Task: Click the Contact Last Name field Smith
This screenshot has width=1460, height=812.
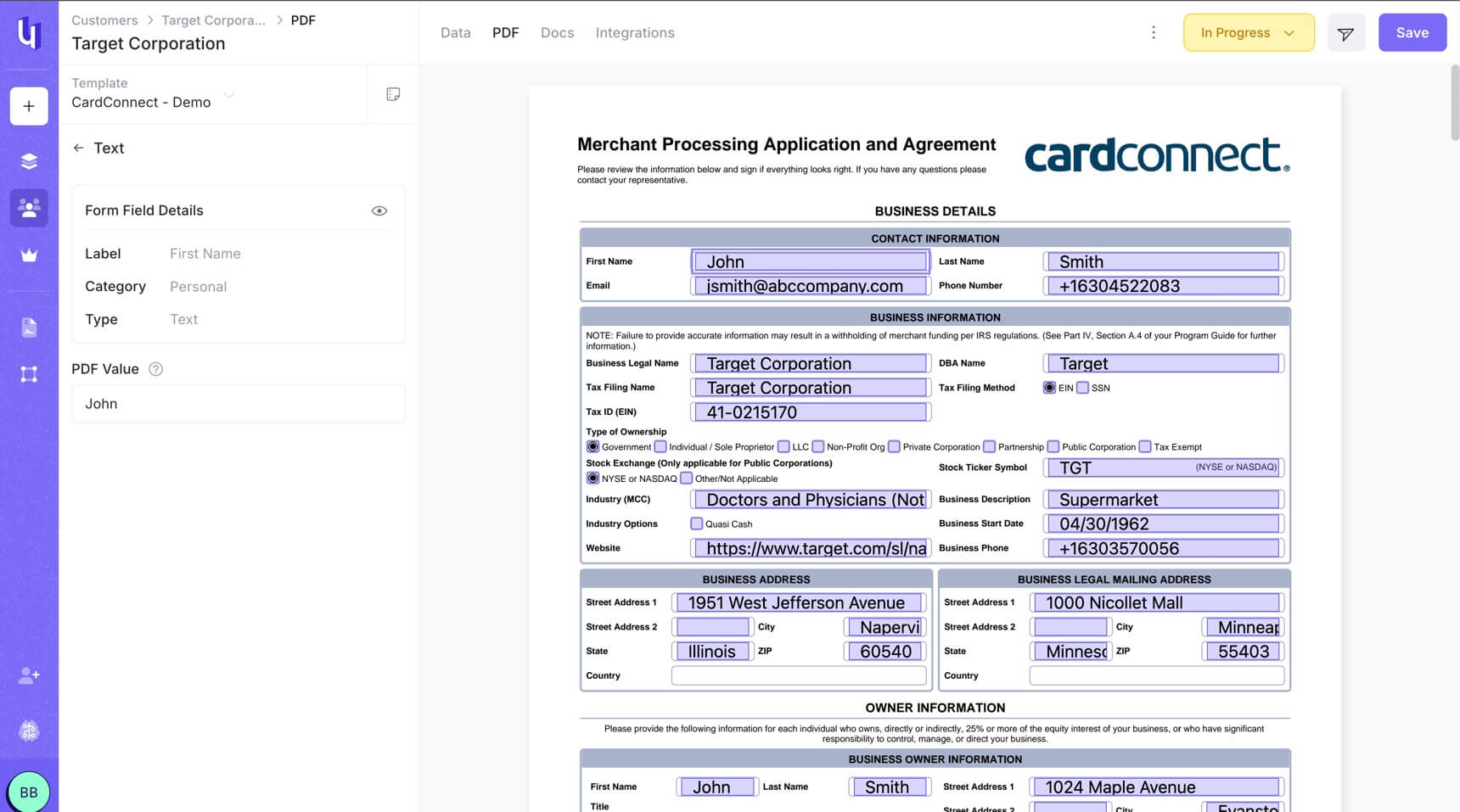Action: tap(1163, 261)
